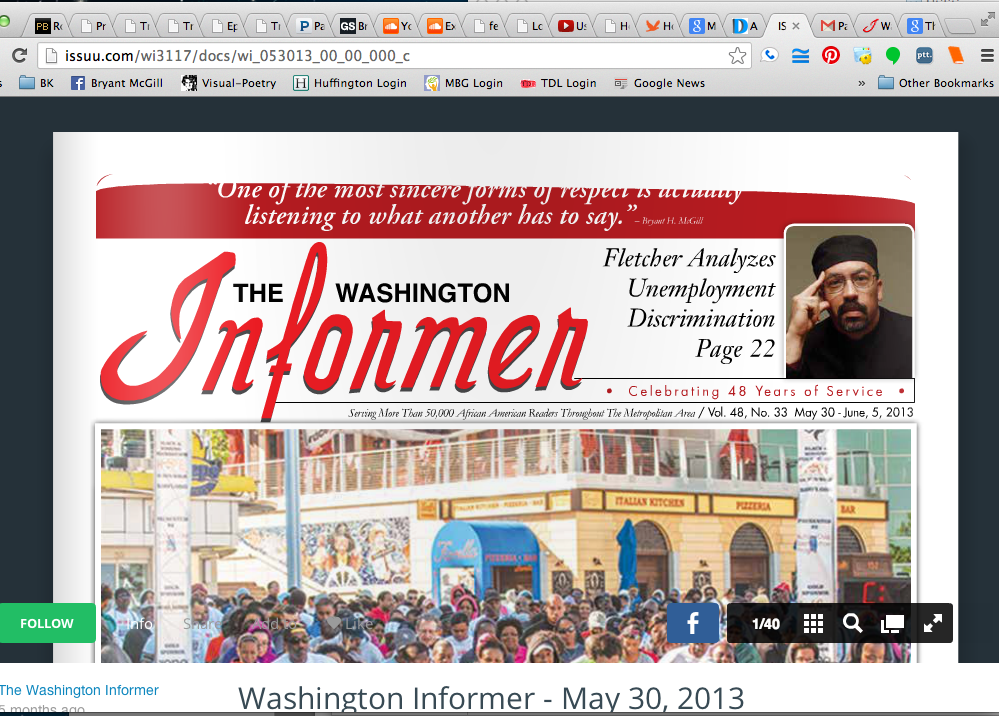Viewport: 999px width, 716px height.
Task: Click the Fletcher Analyzes Unemployment Discrimination headline
Action: pos(689,303)
